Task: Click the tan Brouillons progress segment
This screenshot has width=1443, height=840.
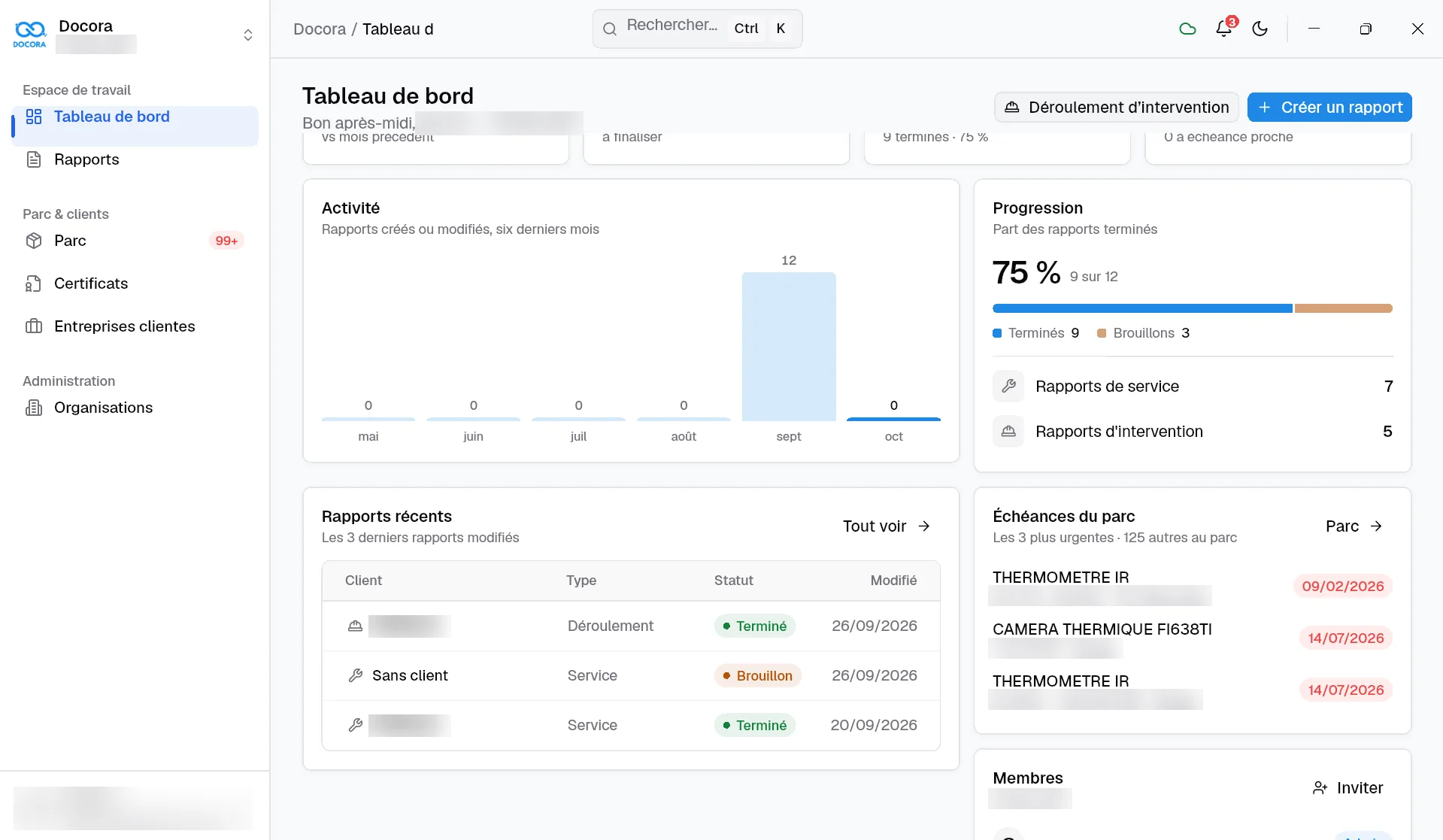Action: coord(1344,308)
